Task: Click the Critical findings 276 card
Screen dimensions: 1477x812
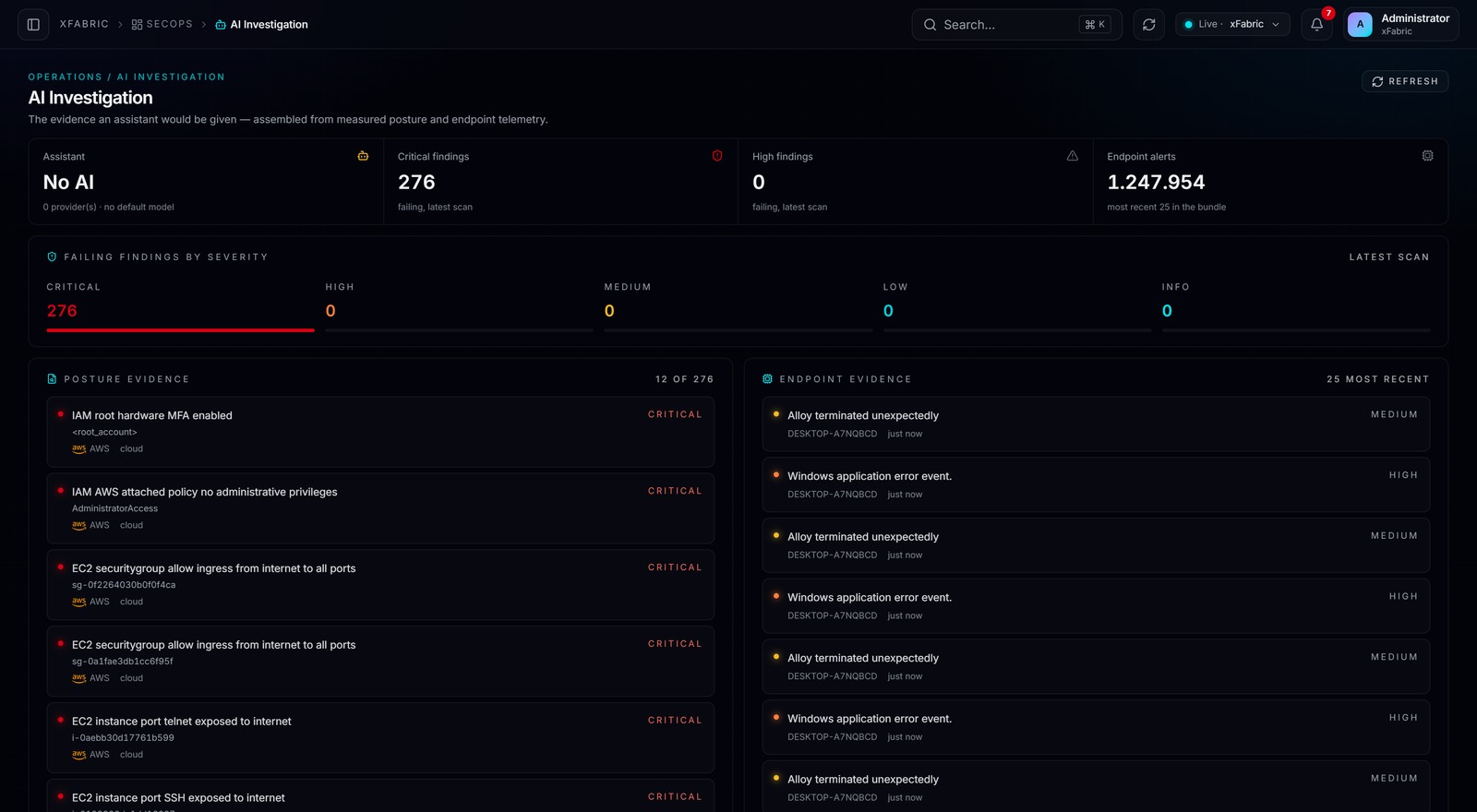Action: point(560,182)
